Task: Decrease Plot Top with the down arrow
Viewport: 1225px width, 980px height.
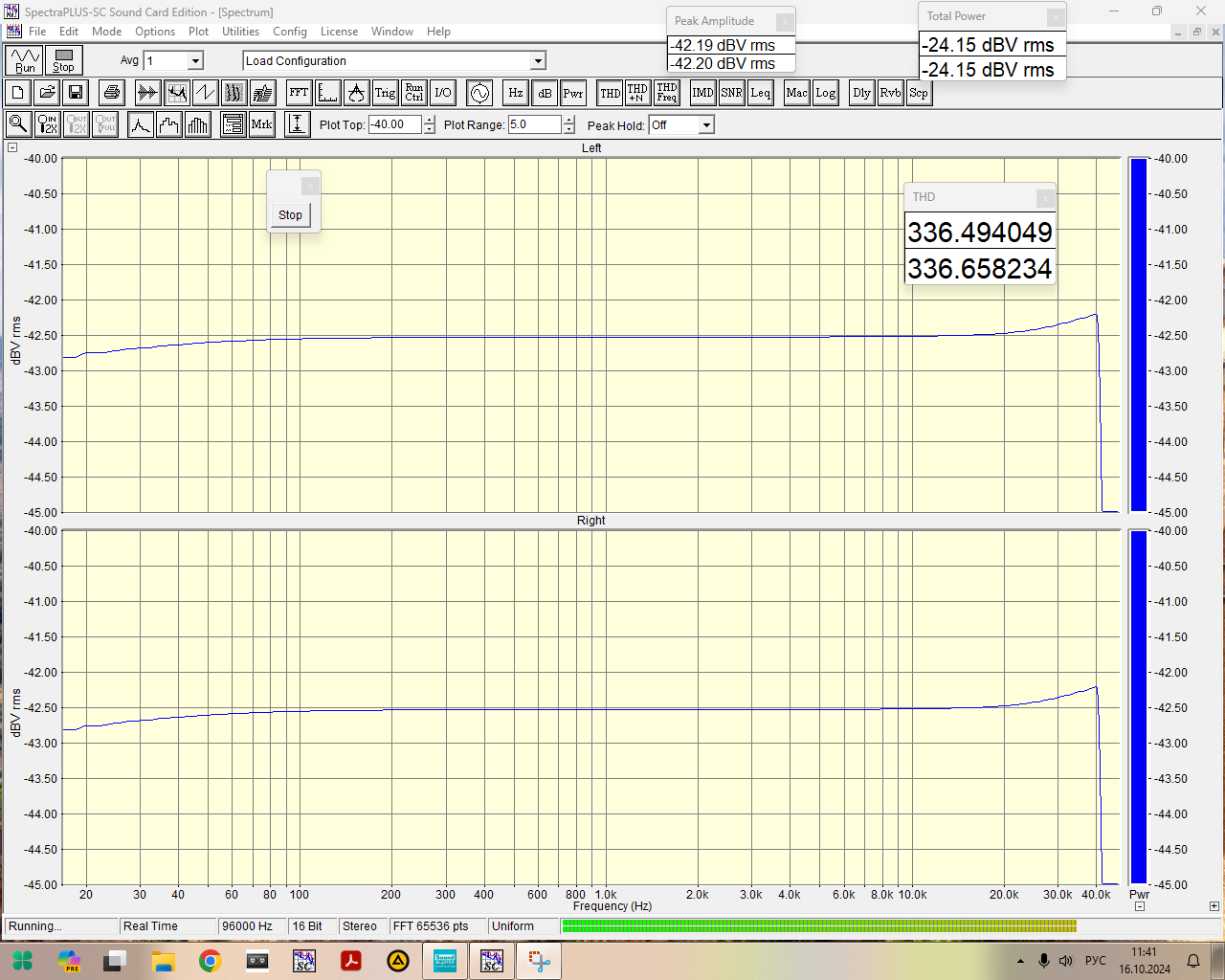Action: (429, 129)
